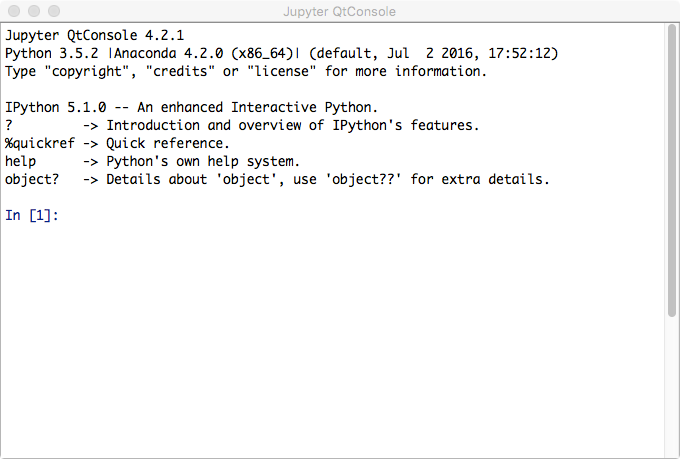Maximize the QtConsole window

click(54, 11)
